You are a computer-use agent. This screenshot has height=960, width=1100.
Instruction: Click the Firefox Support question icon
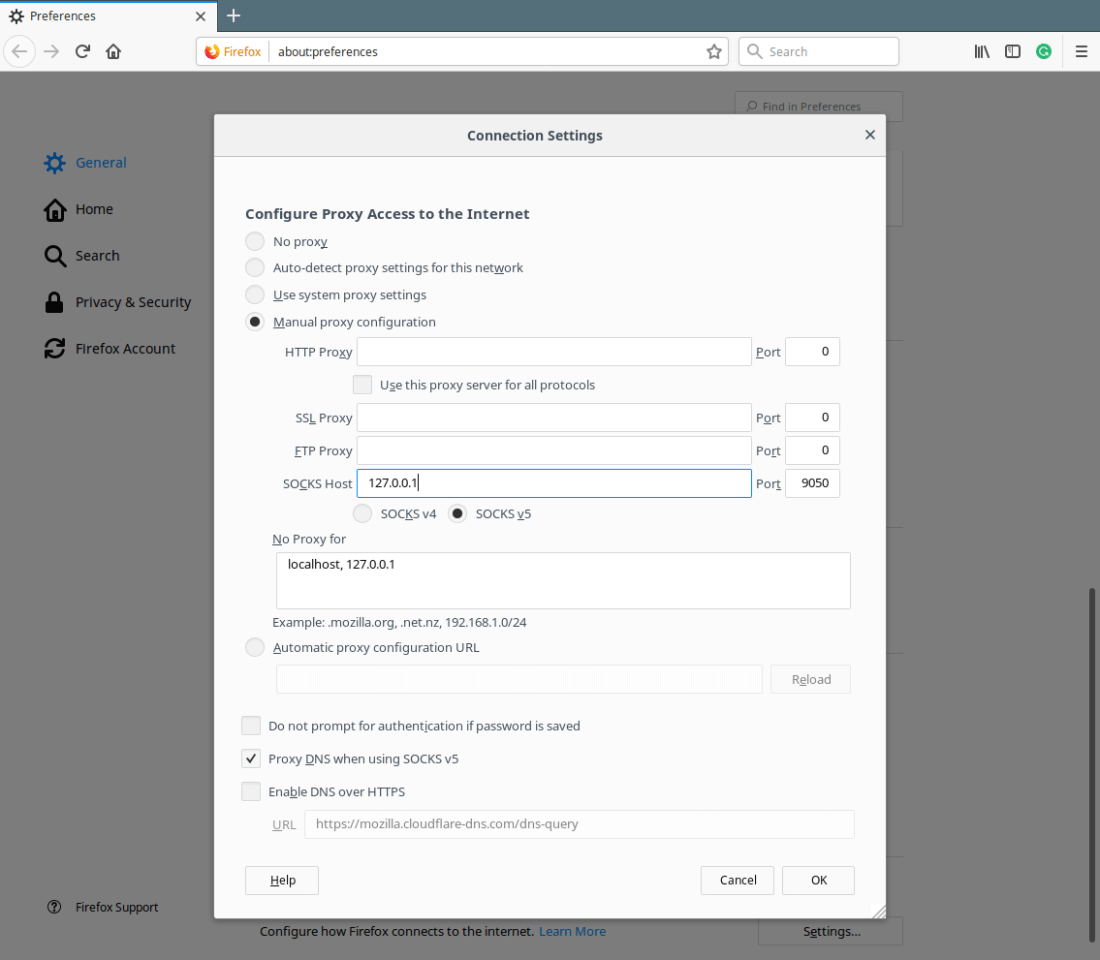[x=54, y=907]
